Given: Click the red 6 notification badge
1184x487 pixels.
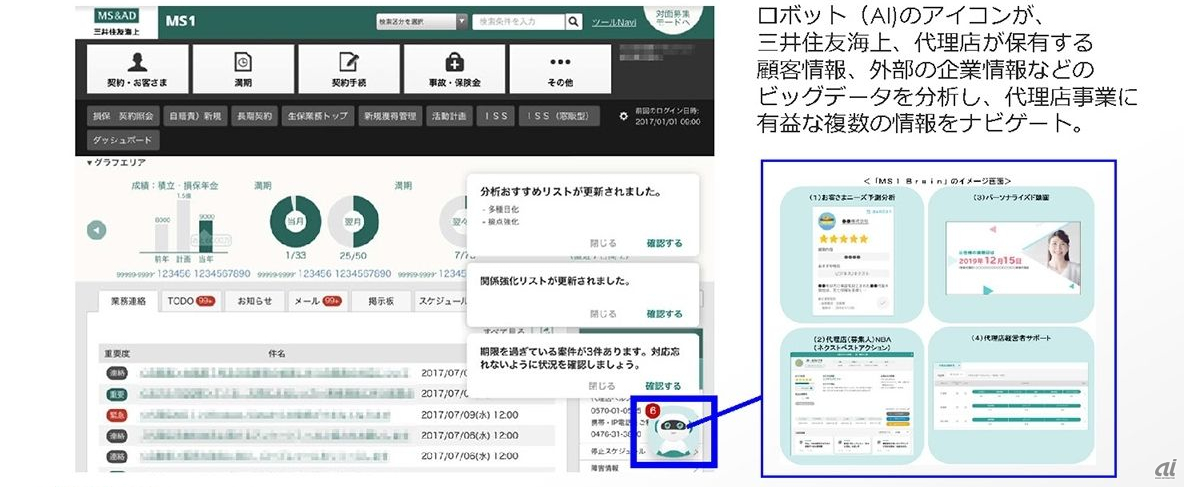Looking at the screenshot, I should [653, 412].
